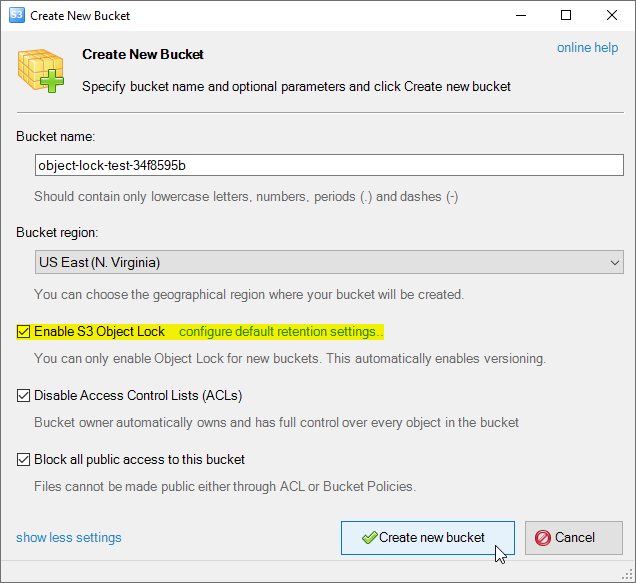Click the 'Bucket name:' label
636x583 pixels.
(56, 136)
